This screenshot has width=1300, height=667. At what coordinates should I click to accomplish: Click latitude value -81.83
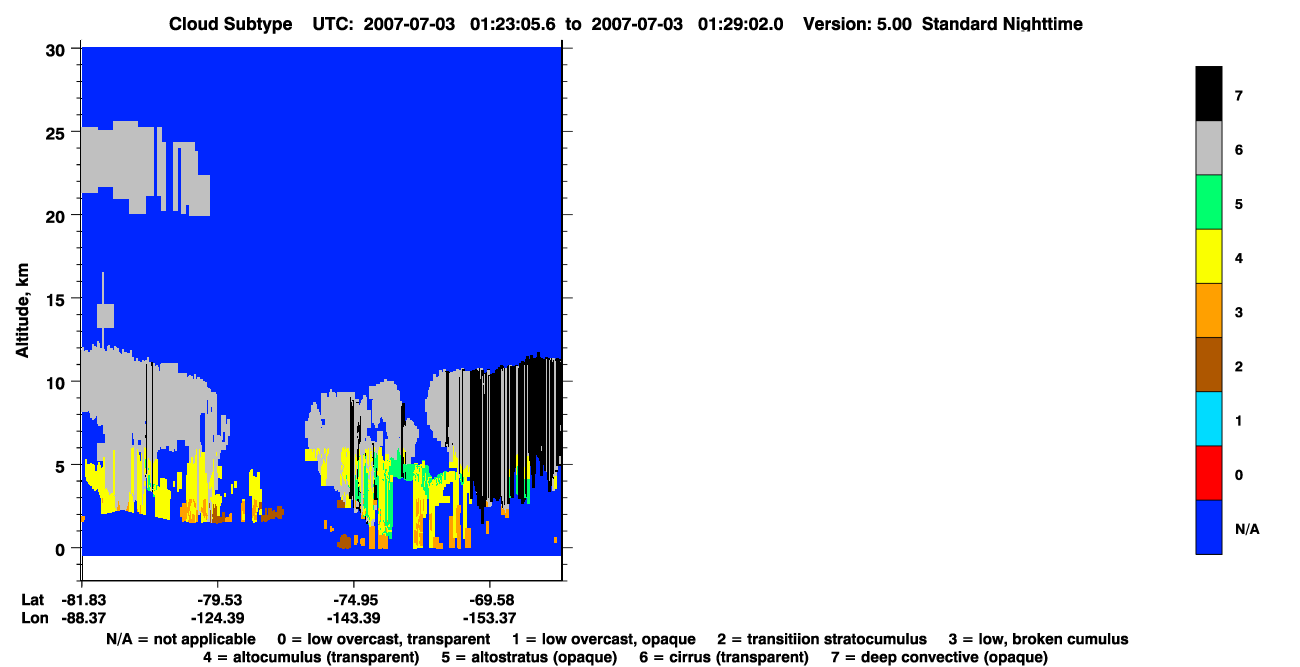(x=82, y=600)
